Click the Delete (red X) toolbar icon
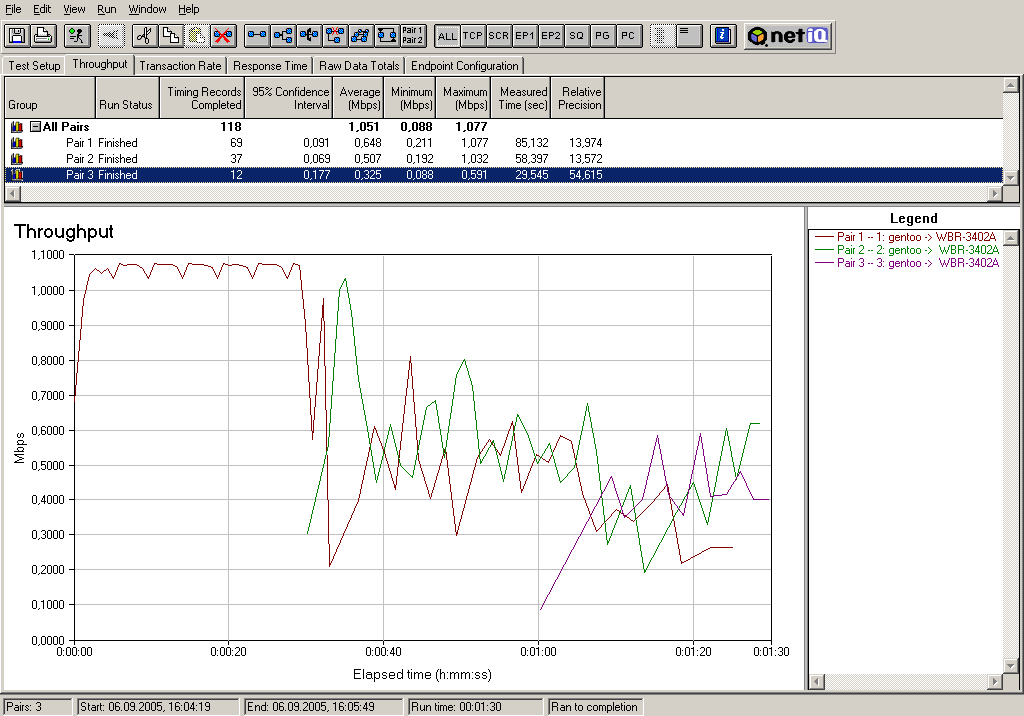Viewport: 1024px width, 716px height. 223,35
